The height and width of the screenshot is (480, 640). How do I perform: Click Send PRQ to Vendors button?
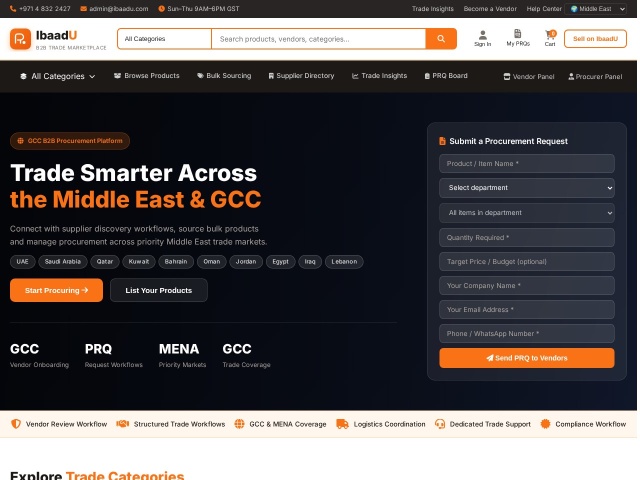pyautogui.click(x=527, y=358)
